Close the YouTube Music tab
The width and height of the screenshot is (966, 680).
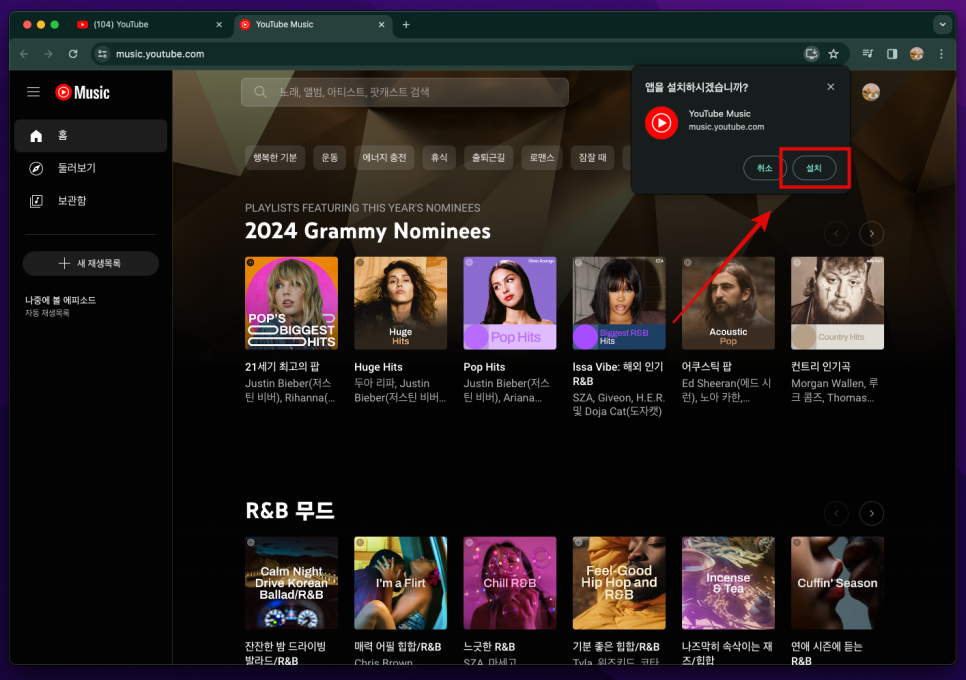coord(381,25)
